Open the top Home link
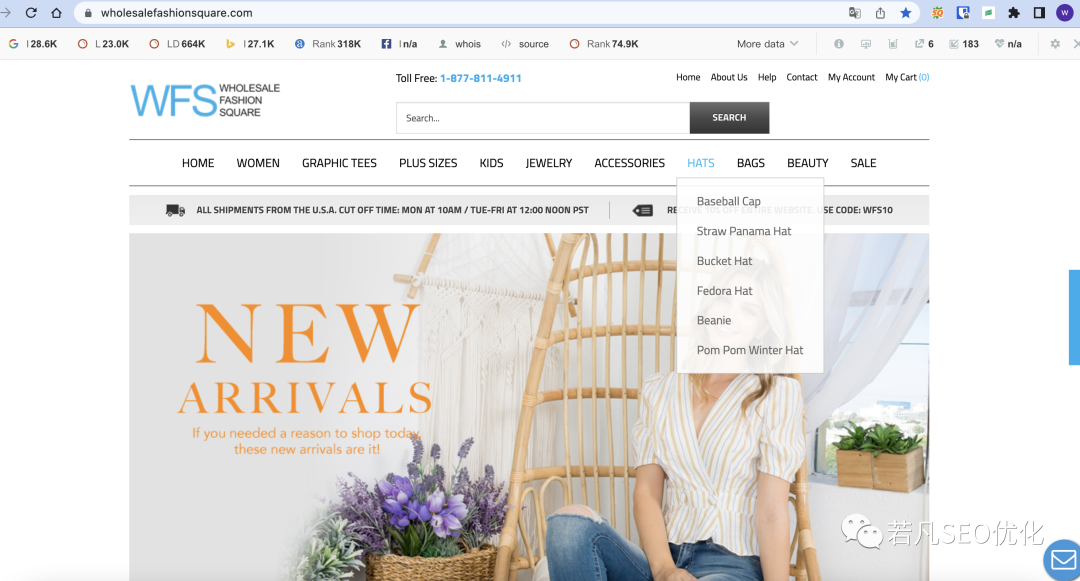Screen dimensions: 1080x581 point(688,77)
